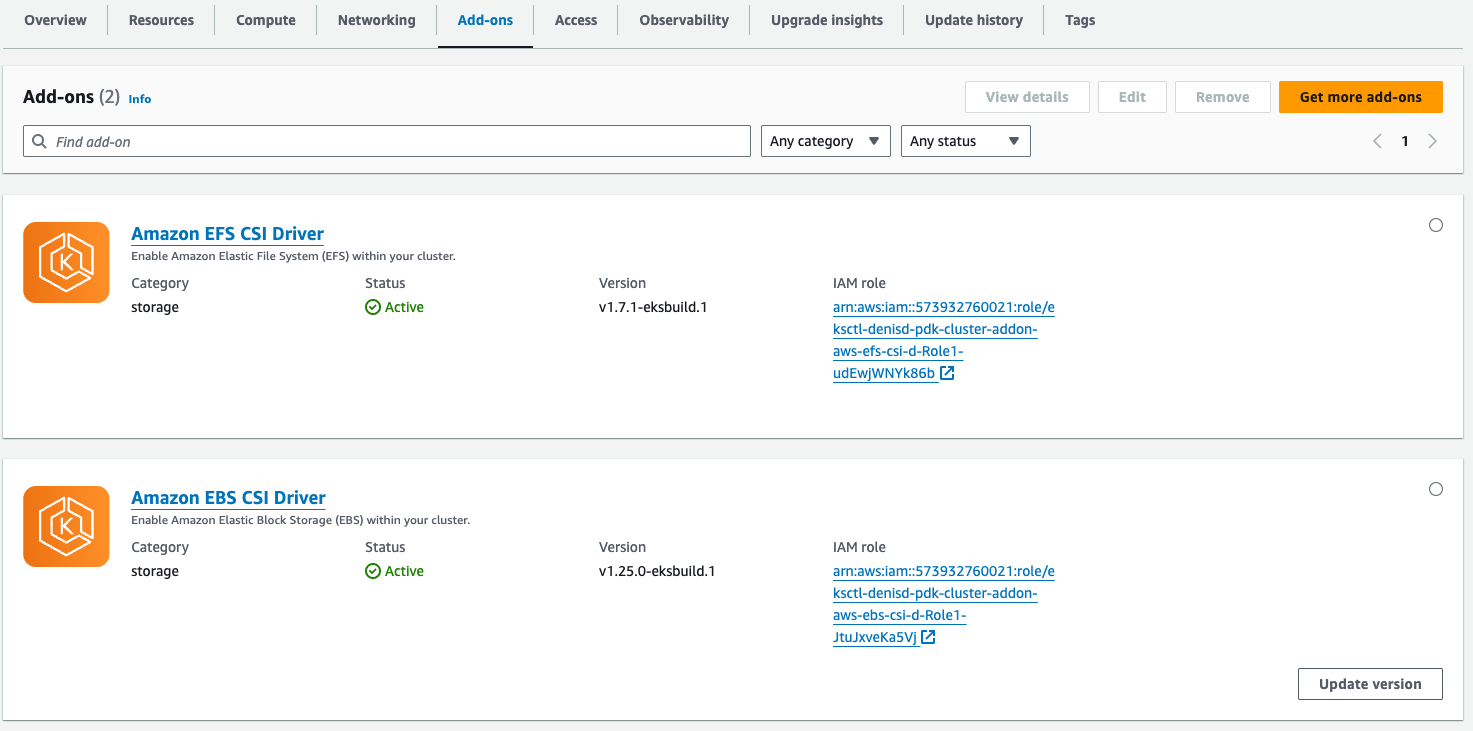Open external link icon for EBS IAM role

coord(928,637)
